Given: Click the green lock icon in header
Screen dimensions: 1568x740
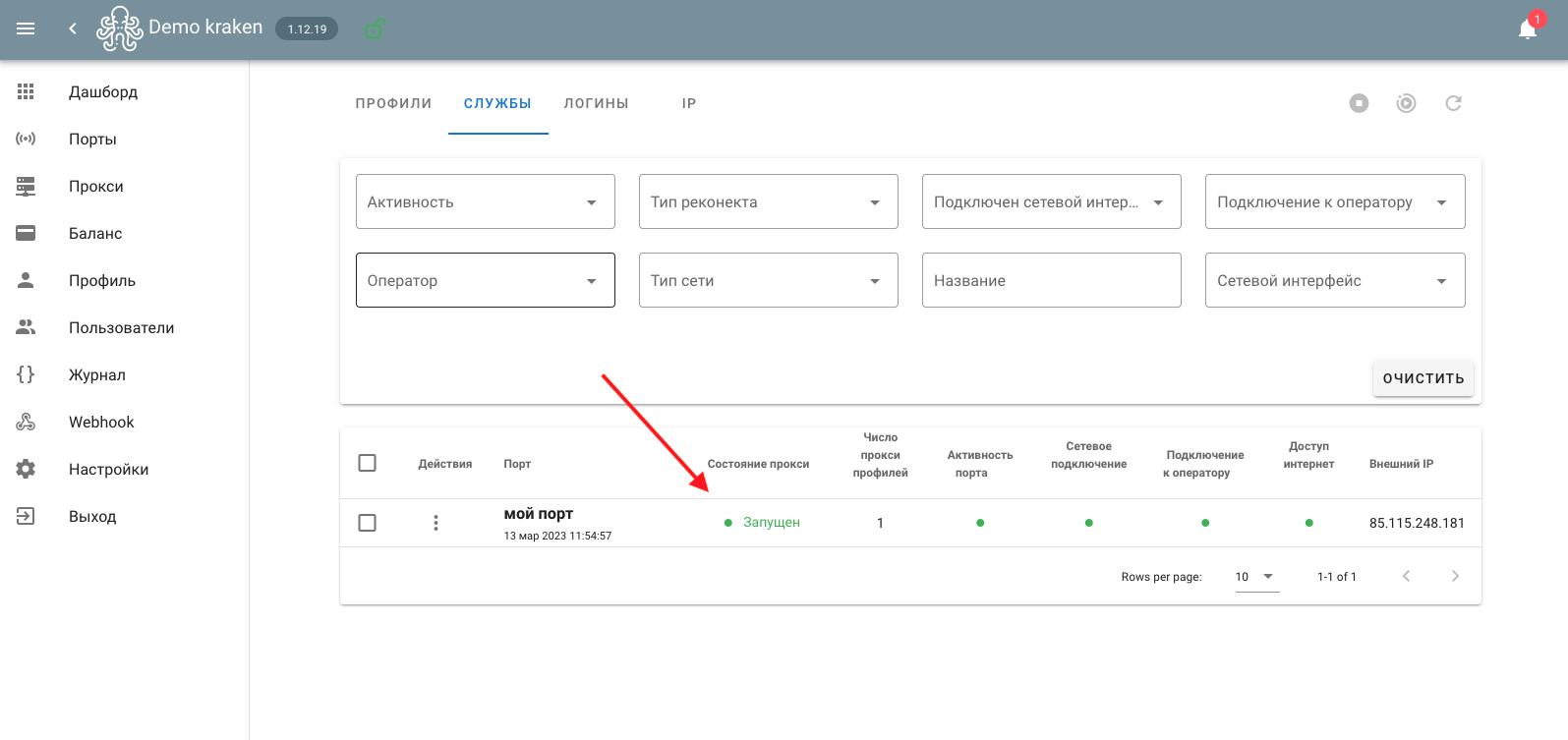Looking at the screenshot, I should [374, 29].
